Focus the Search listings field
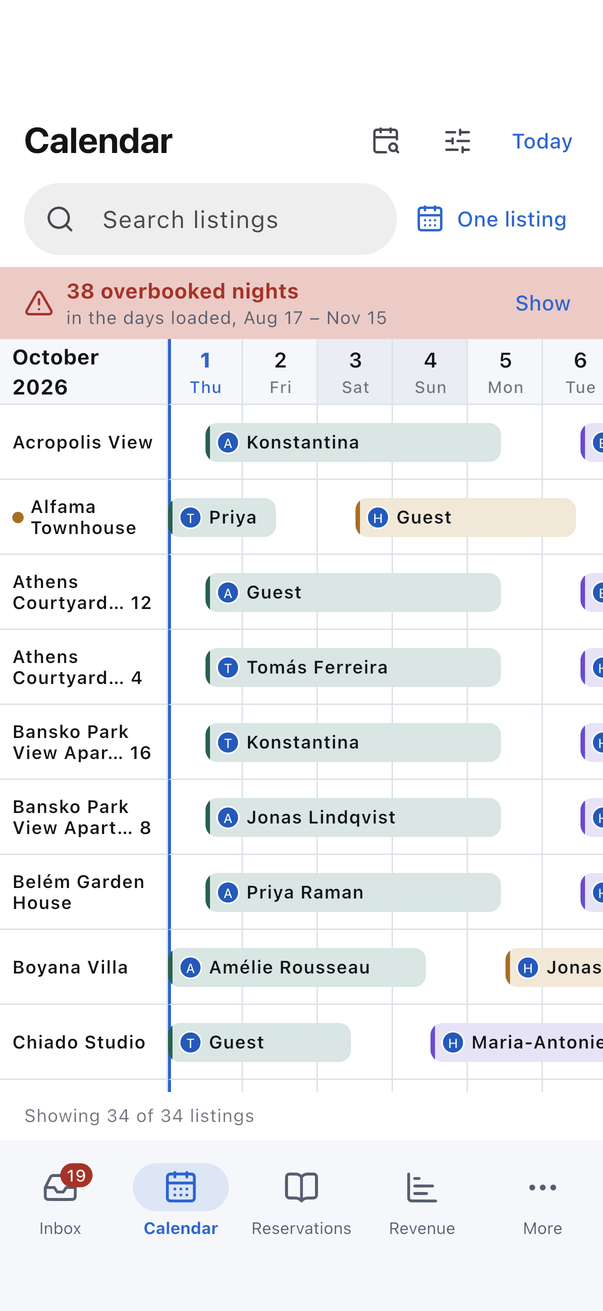Image resolution: width=603 pixels, height=1311 pixels. 210,219
